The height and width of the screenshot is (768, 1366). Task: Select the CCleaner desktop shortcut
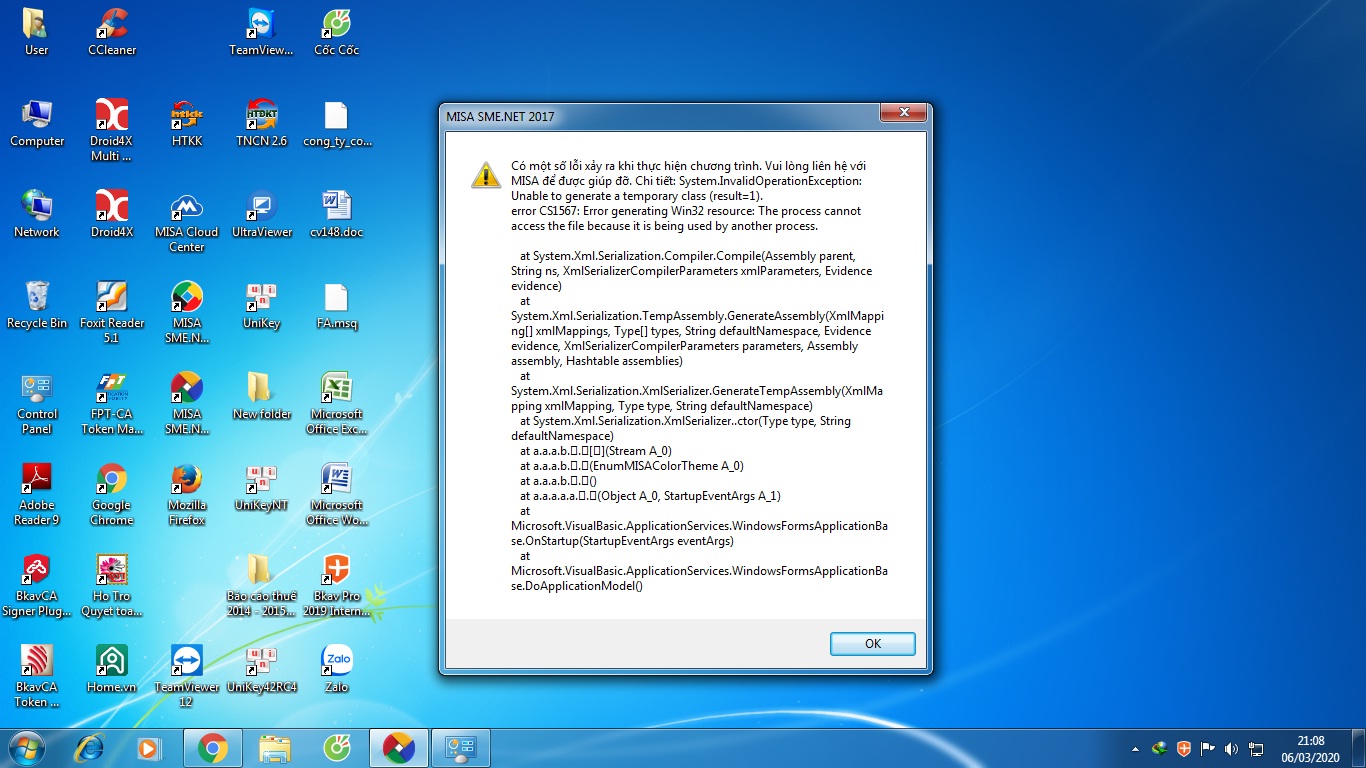(112, 32)
